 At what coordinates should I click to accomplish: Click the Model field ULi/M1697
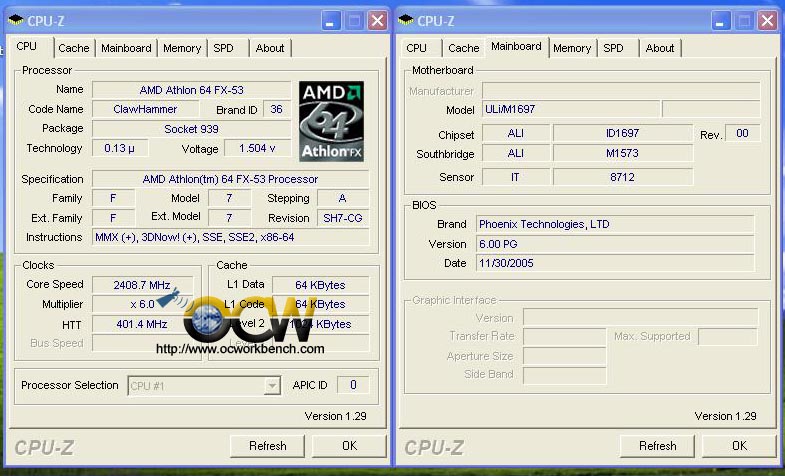(x=571, y=109)
